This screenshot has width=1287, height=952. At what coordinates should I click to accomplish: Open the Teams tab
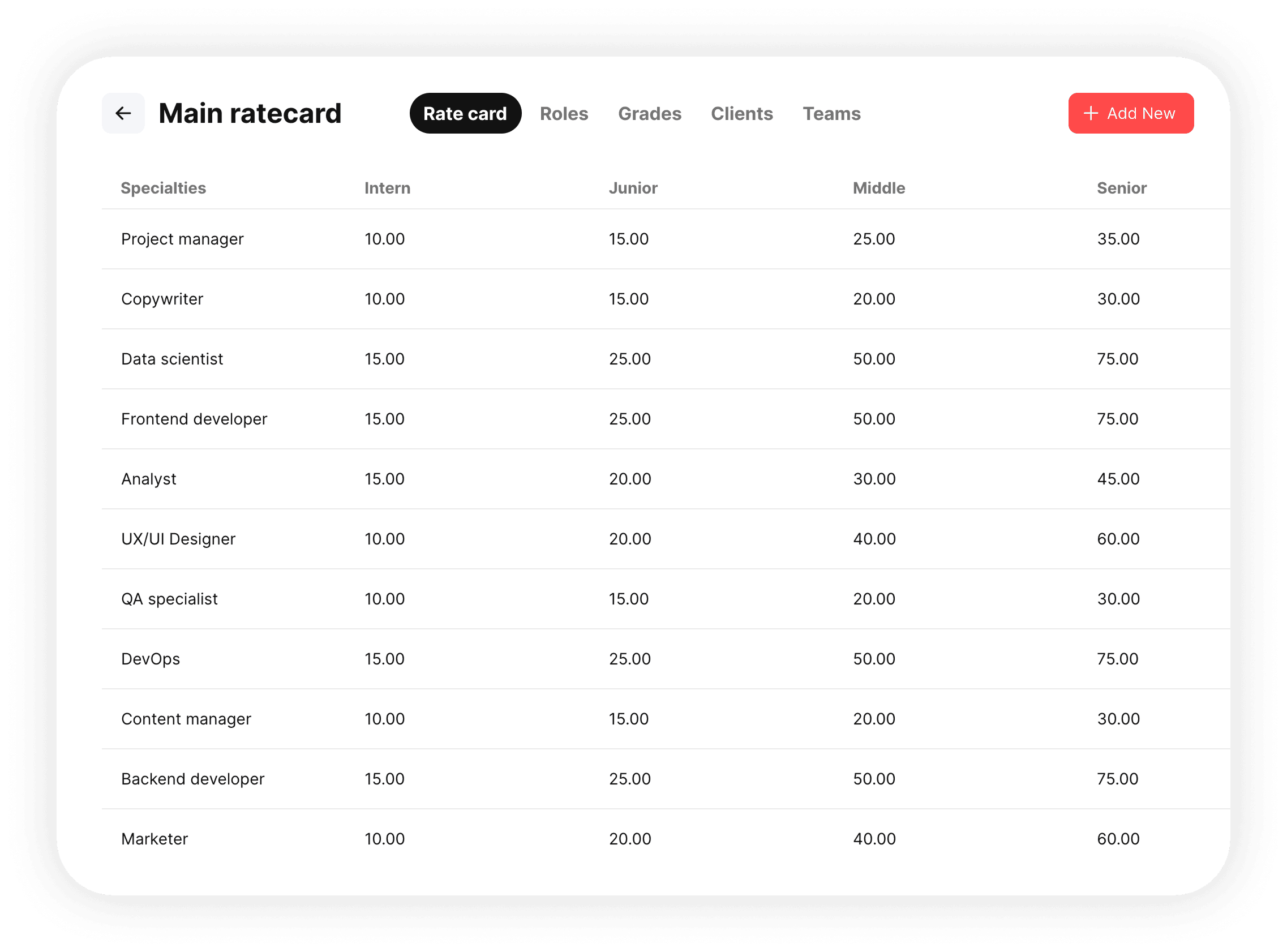coord(831,114)
